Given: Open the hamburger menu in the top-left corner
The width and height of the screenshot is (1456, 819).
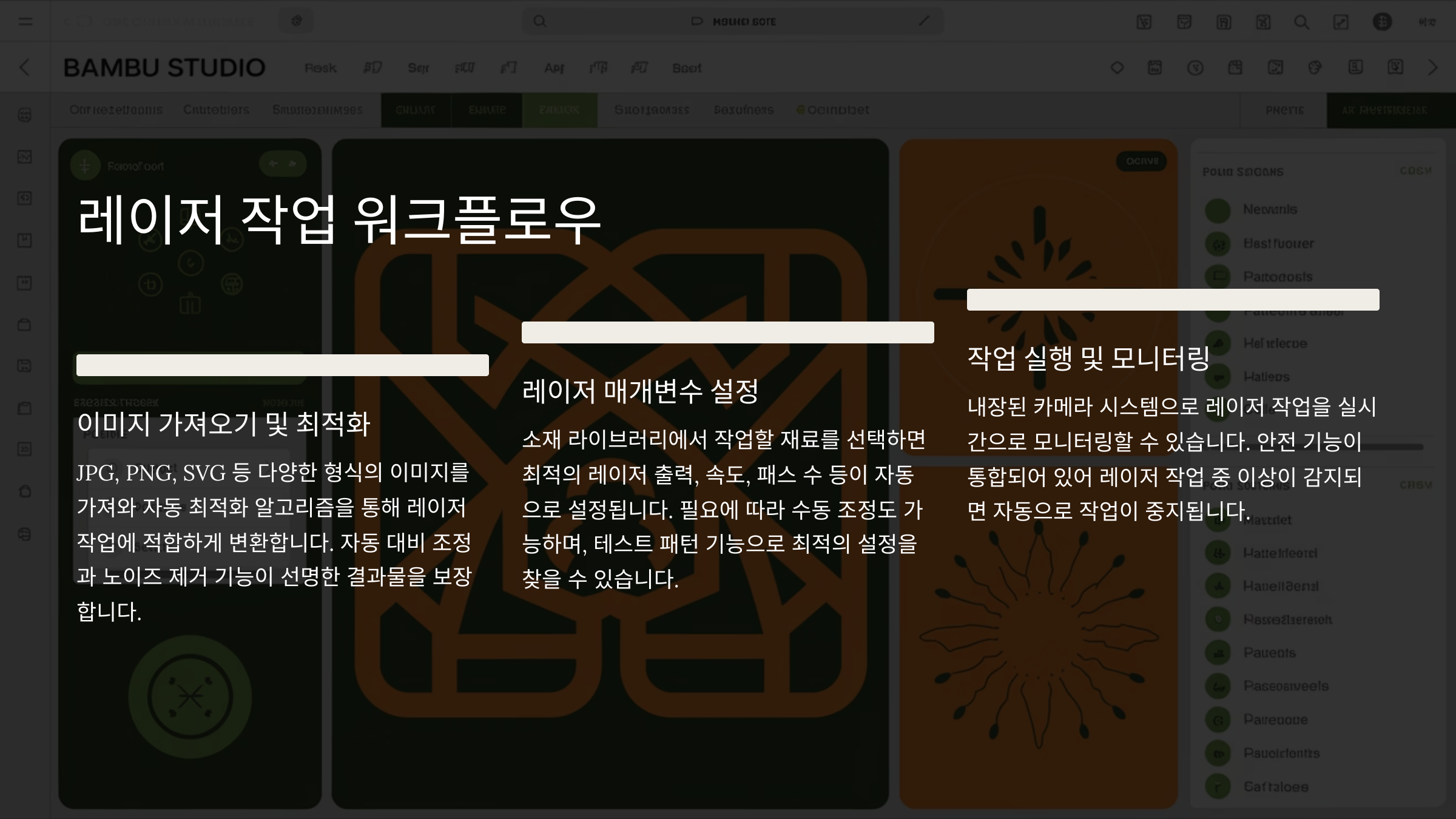Looking at the screenshot, I should tap(25, 22).
